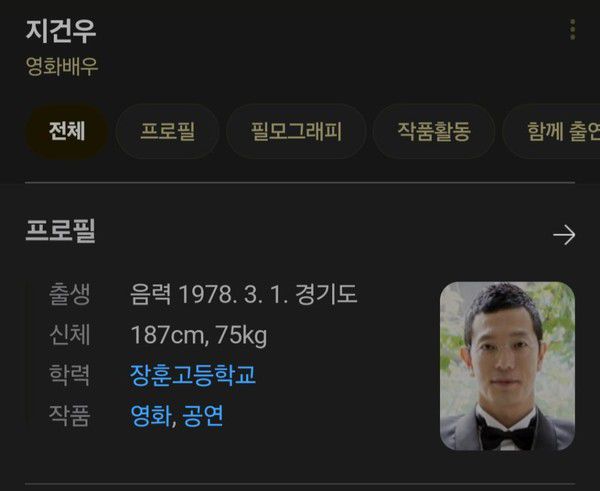Click the 출생 field label

click(x=70, y=294)
